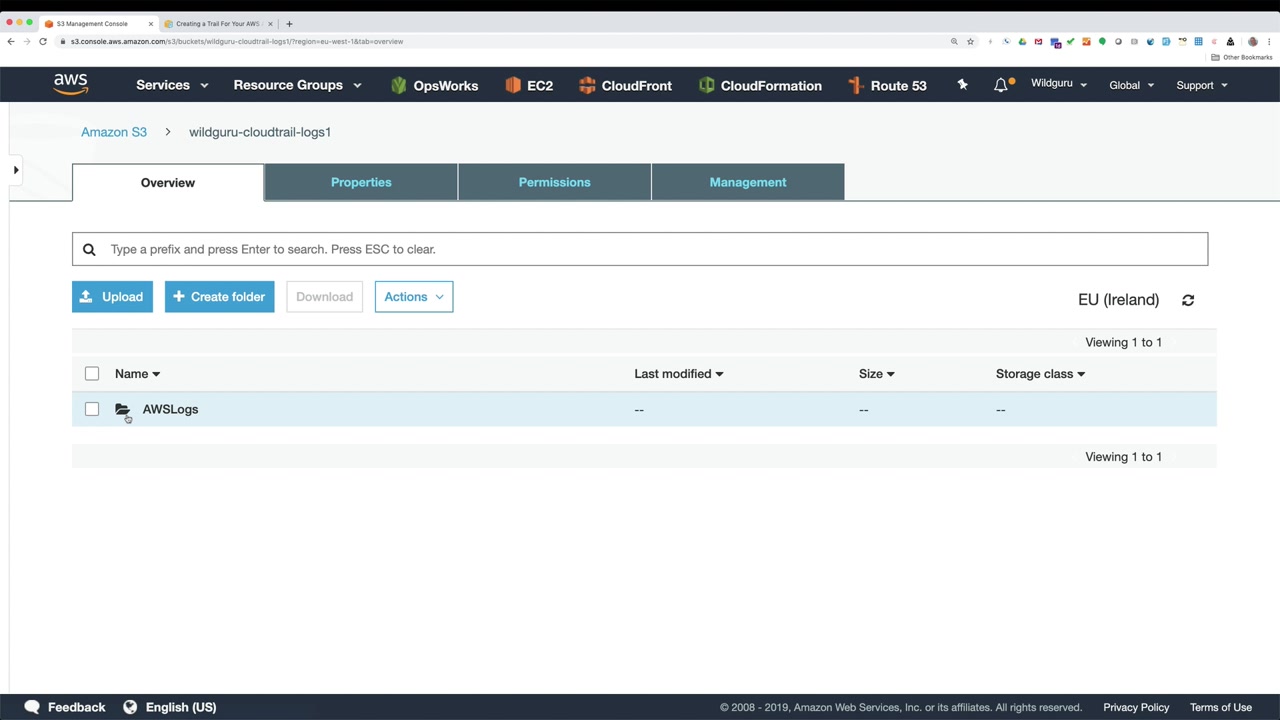Open the Other Bookmarks folder
1280x720 pixels.
(1242, 57)
